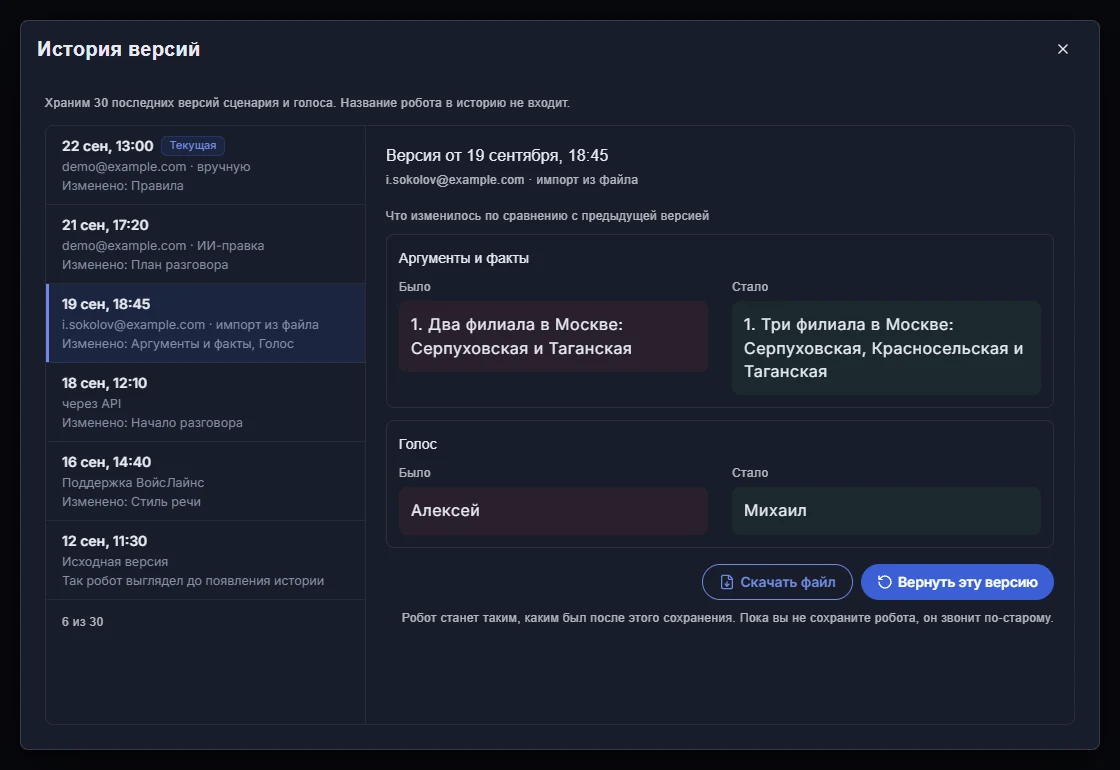Select the 19 сен, 18:45 version

point(206,324)
